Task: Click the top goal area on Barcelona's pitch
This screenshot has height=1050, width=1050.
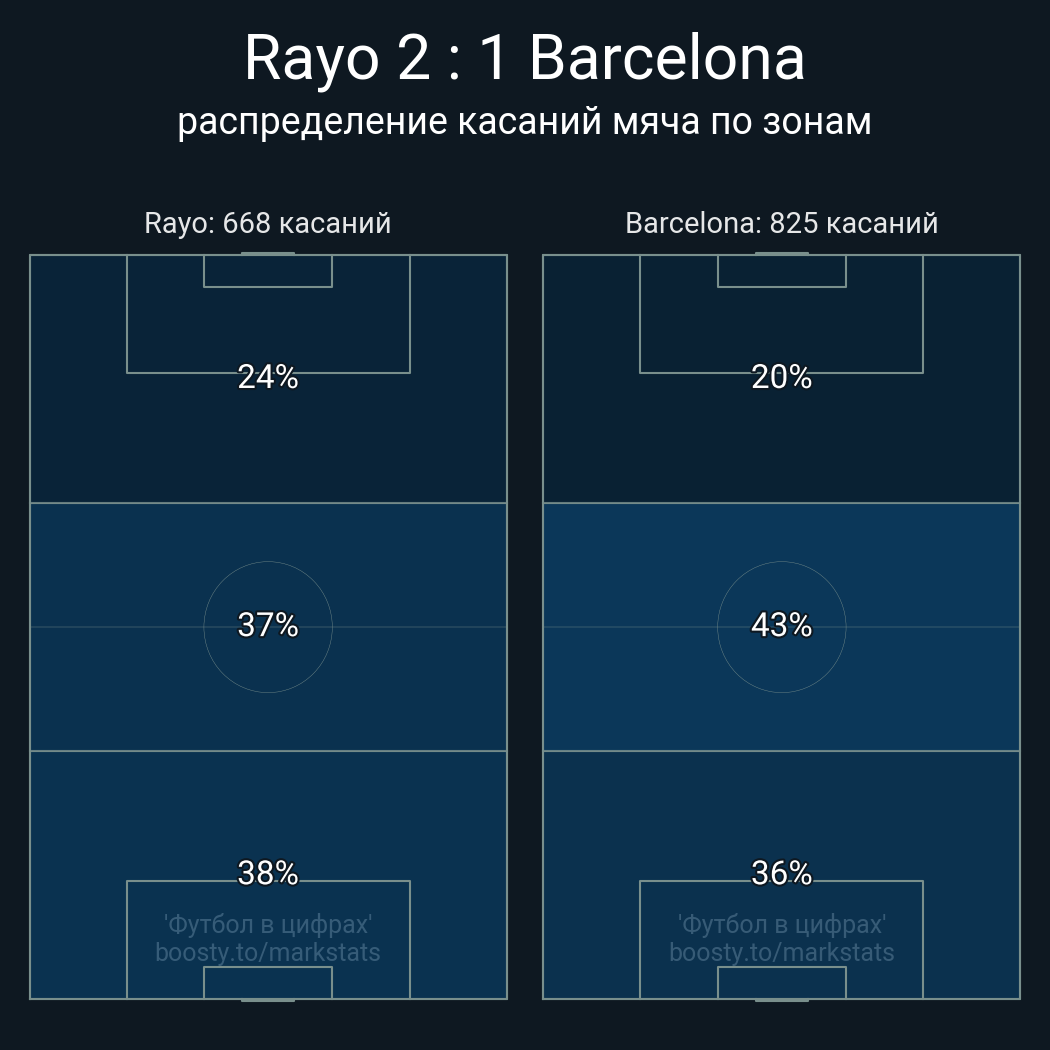Action: [x=781, y=271]
